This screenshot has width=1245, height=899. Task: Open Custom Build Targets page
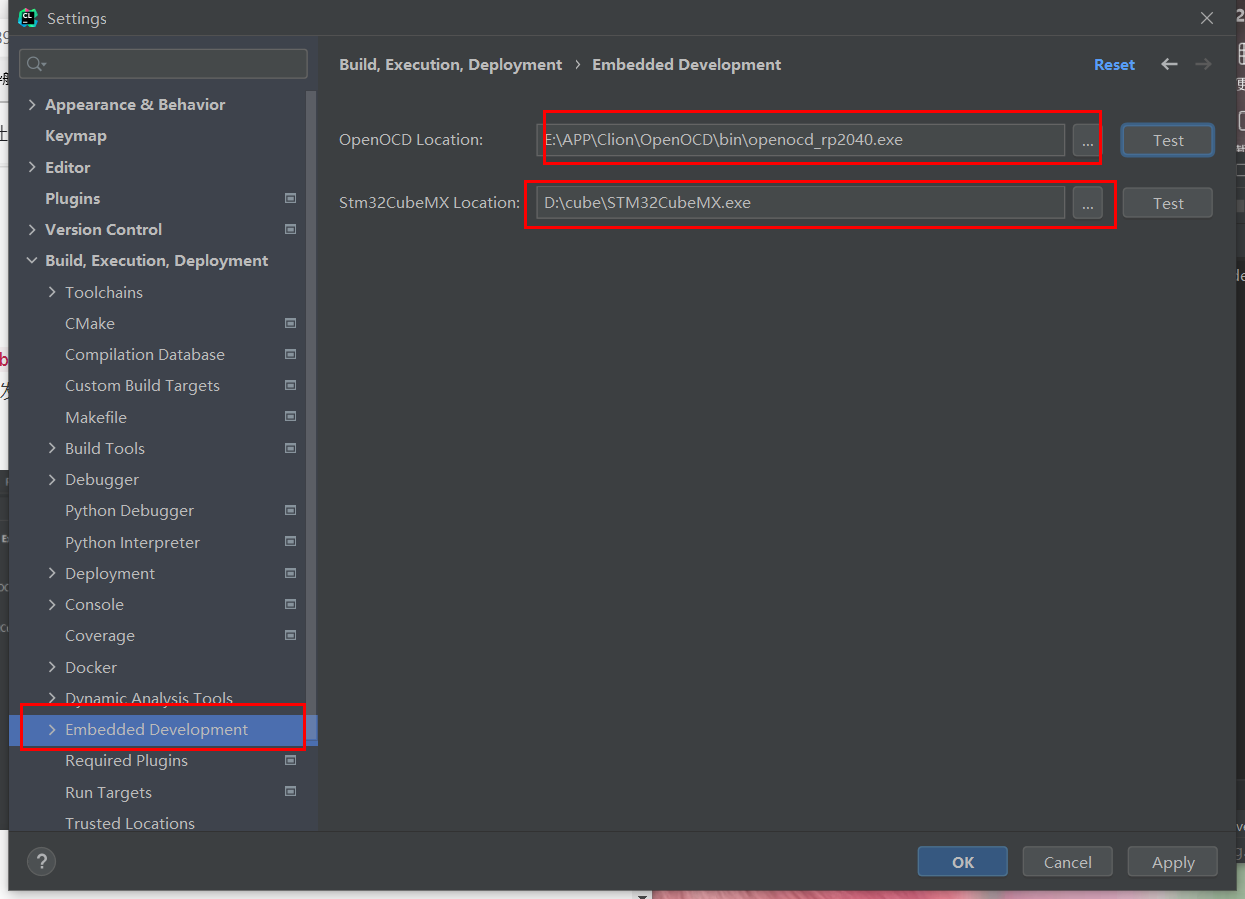point(142,385)
